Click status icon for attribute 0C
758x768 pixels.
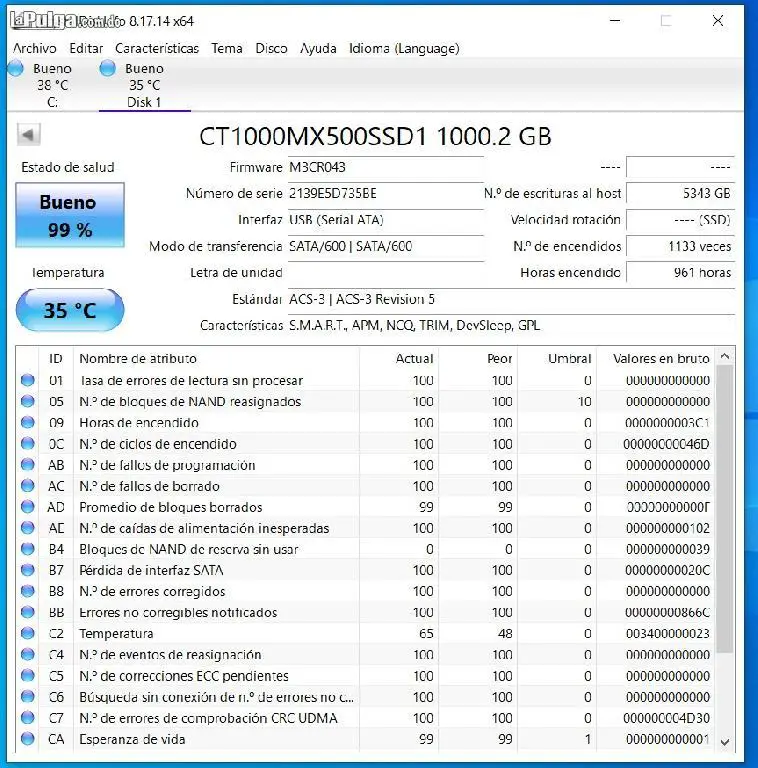[28, 444]
